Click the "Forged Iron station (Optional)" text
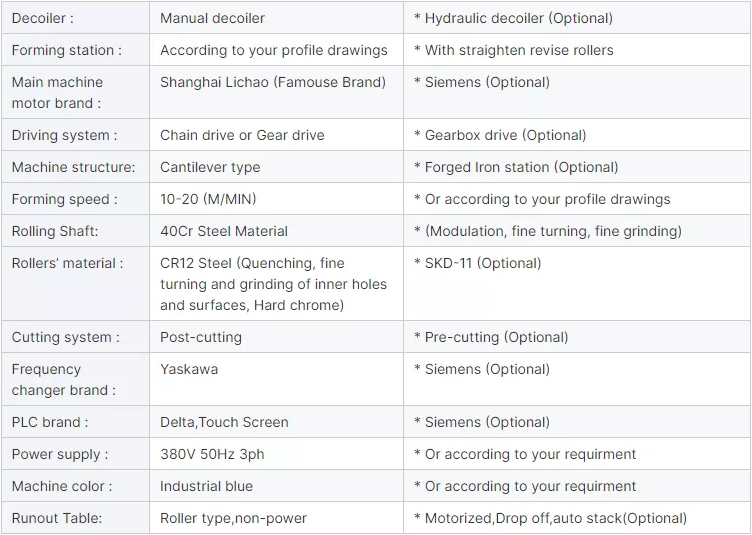The width and height of the screenshot is (752, 535). [521, 167]
